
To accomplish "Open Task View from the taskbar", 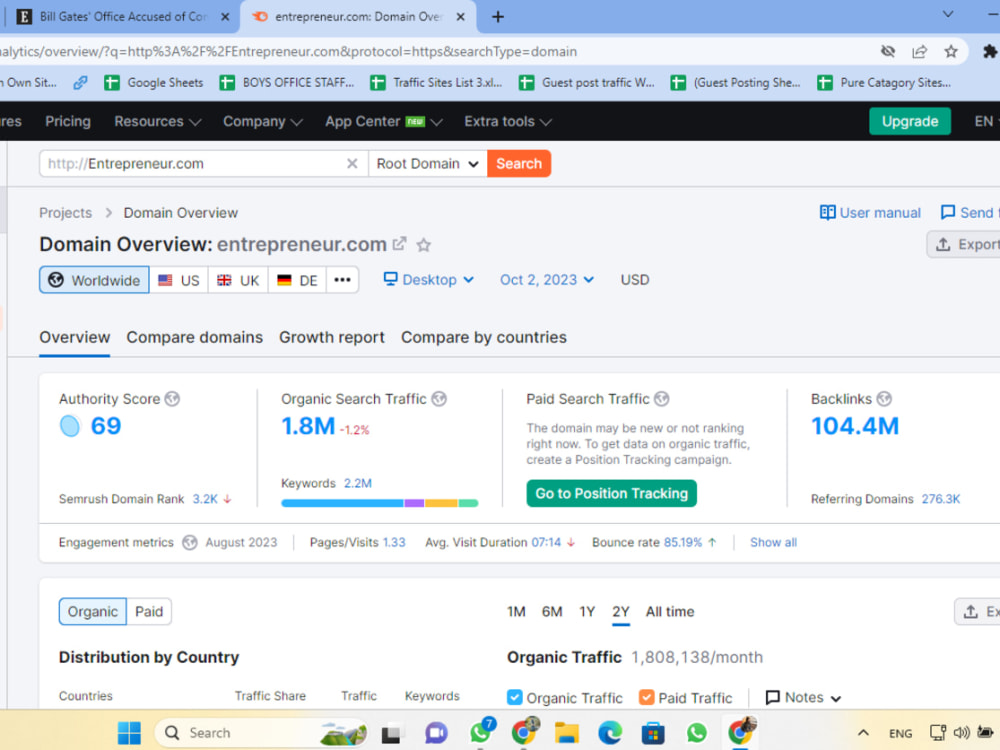I will 390,734.
